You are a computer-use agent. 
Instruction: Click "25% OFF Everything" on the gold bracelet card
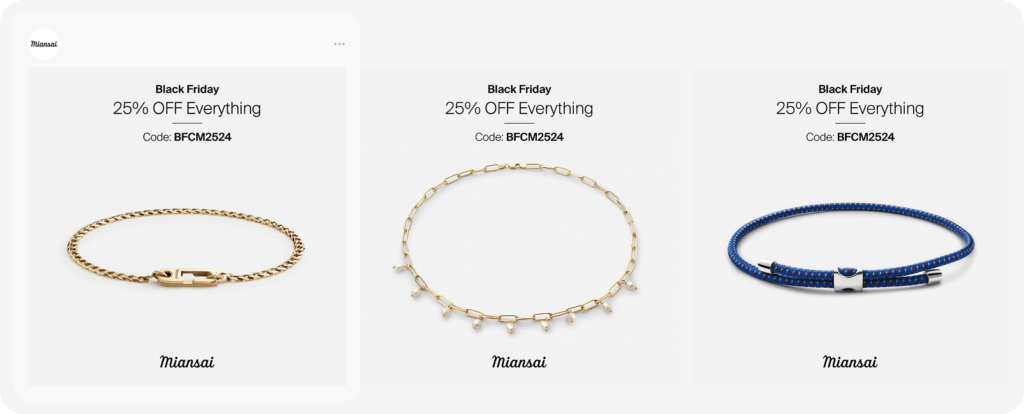point(187,108)
